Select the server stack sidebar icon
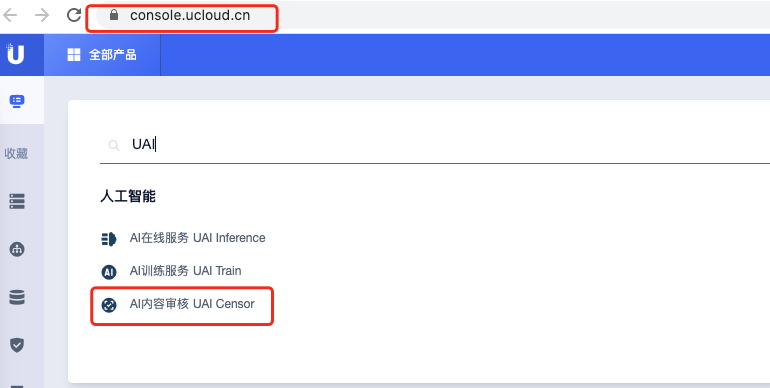The image size is (770, 388). [x=17, y=201]
